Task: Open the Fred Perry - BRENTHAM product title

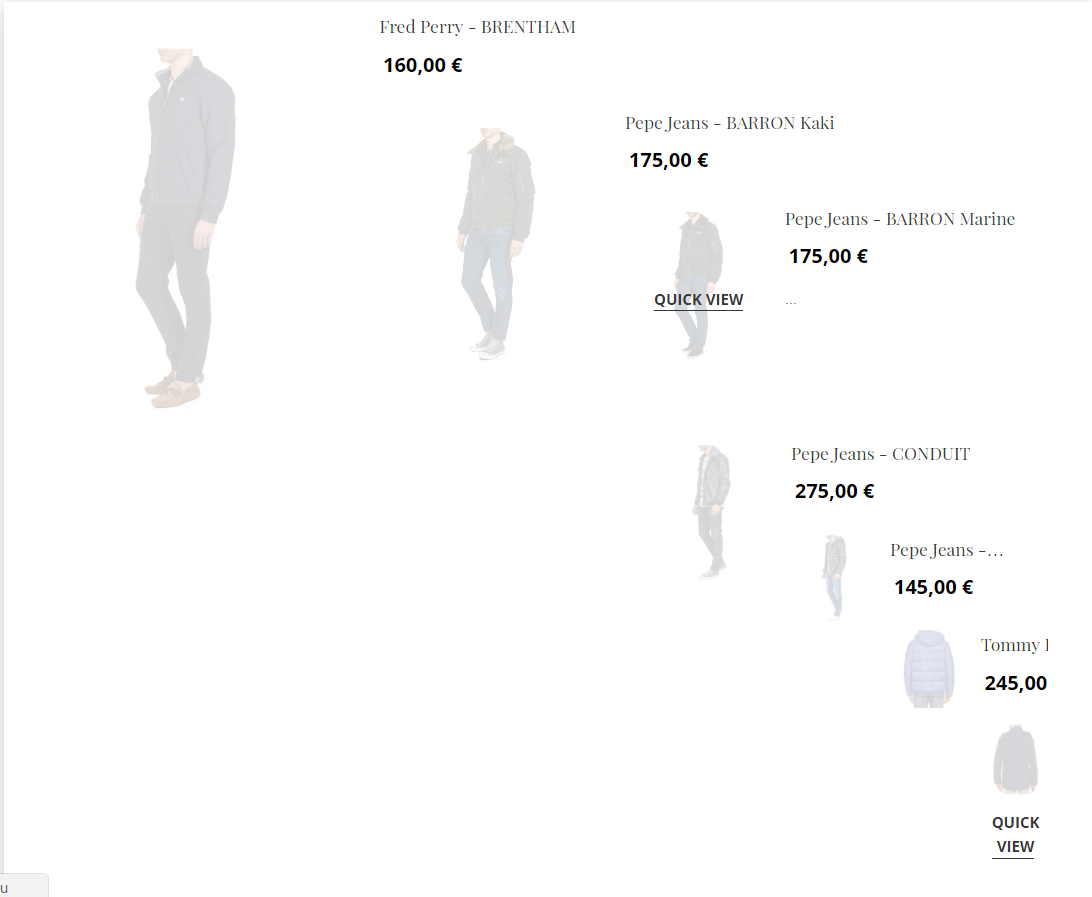Action: point(477,27)
